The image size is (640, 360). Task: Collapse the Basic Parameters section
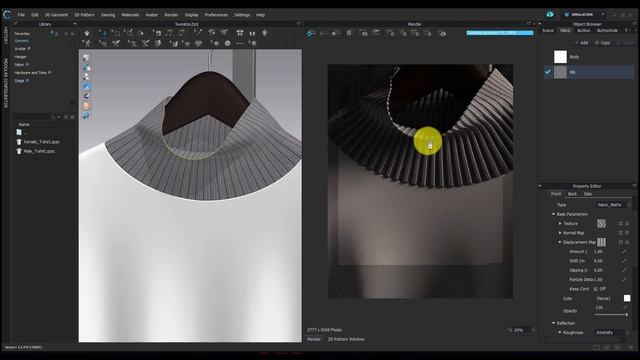(553, 214)
